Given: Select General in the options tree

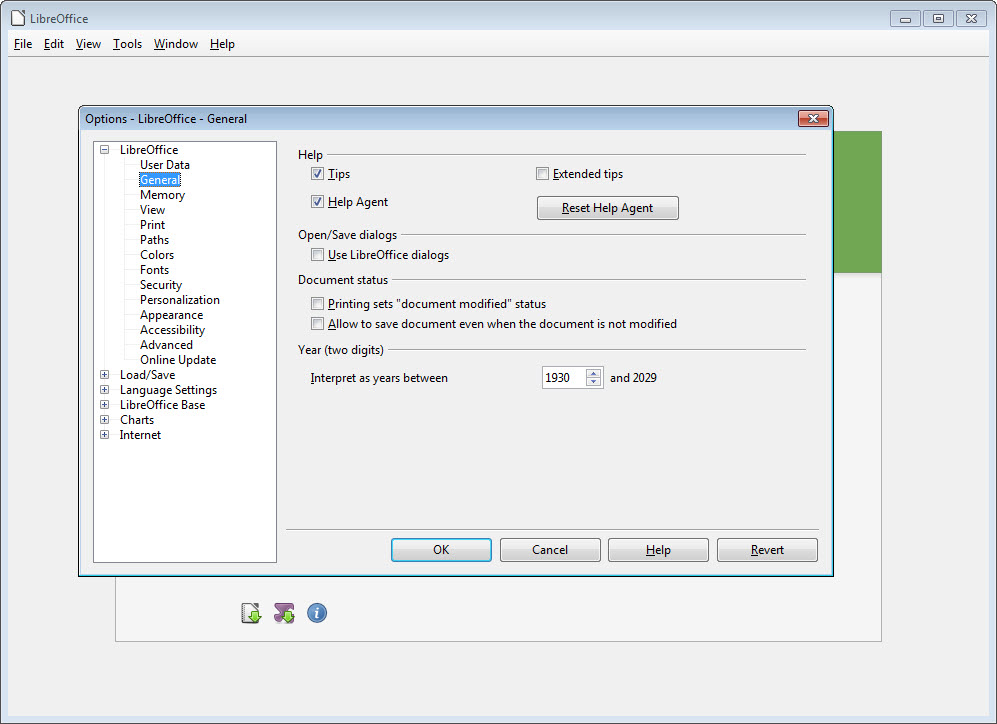Looking at the screenshot, I should (160, 180).
